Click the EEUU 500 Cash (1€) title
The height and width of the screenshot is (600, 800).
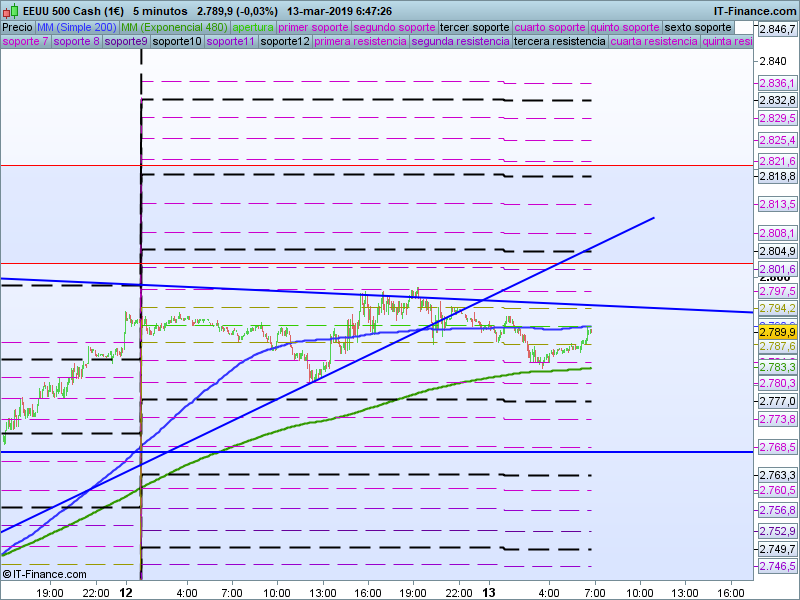[x=73, y=11]
